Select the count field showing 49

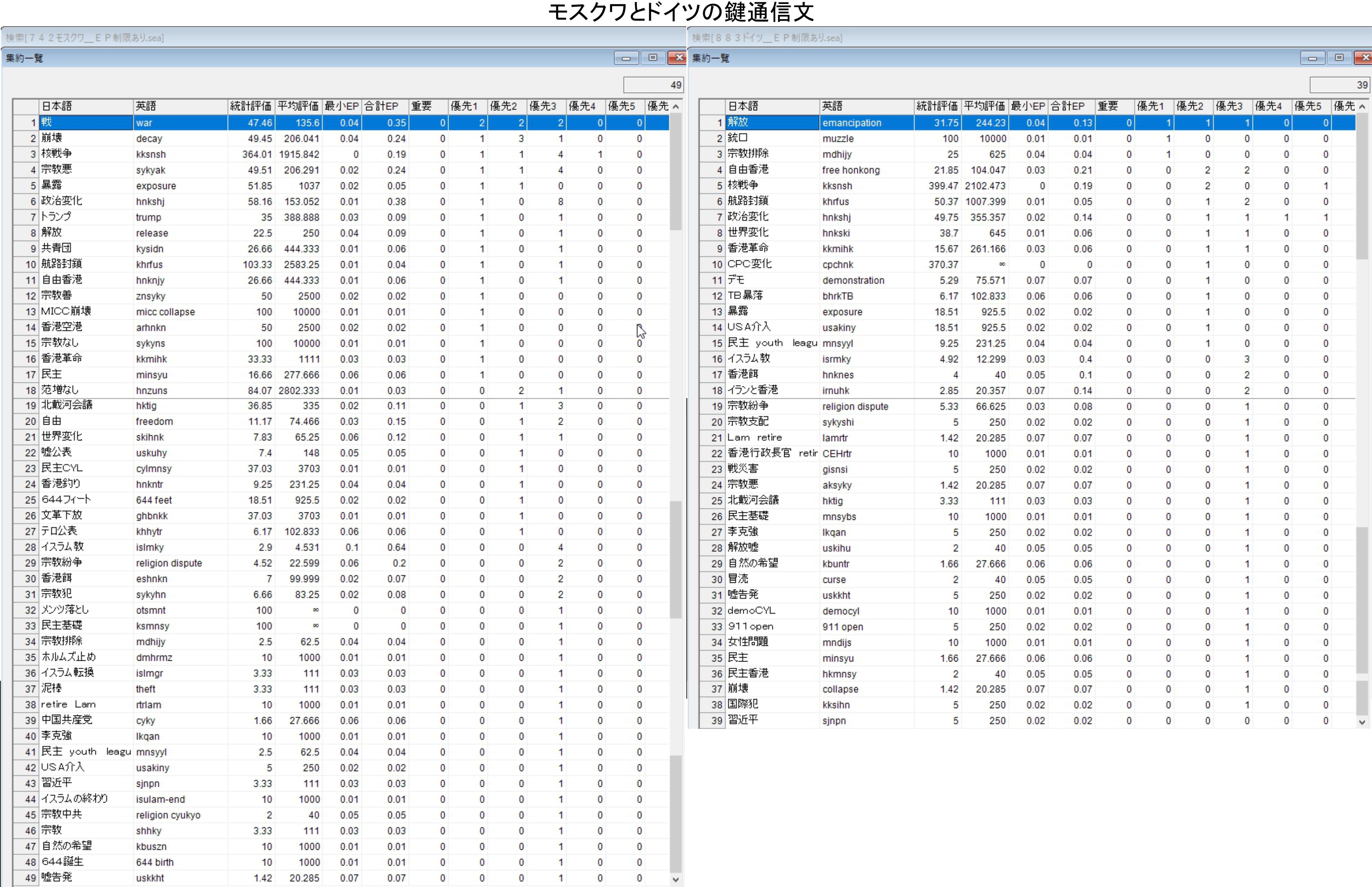[653, 85]
